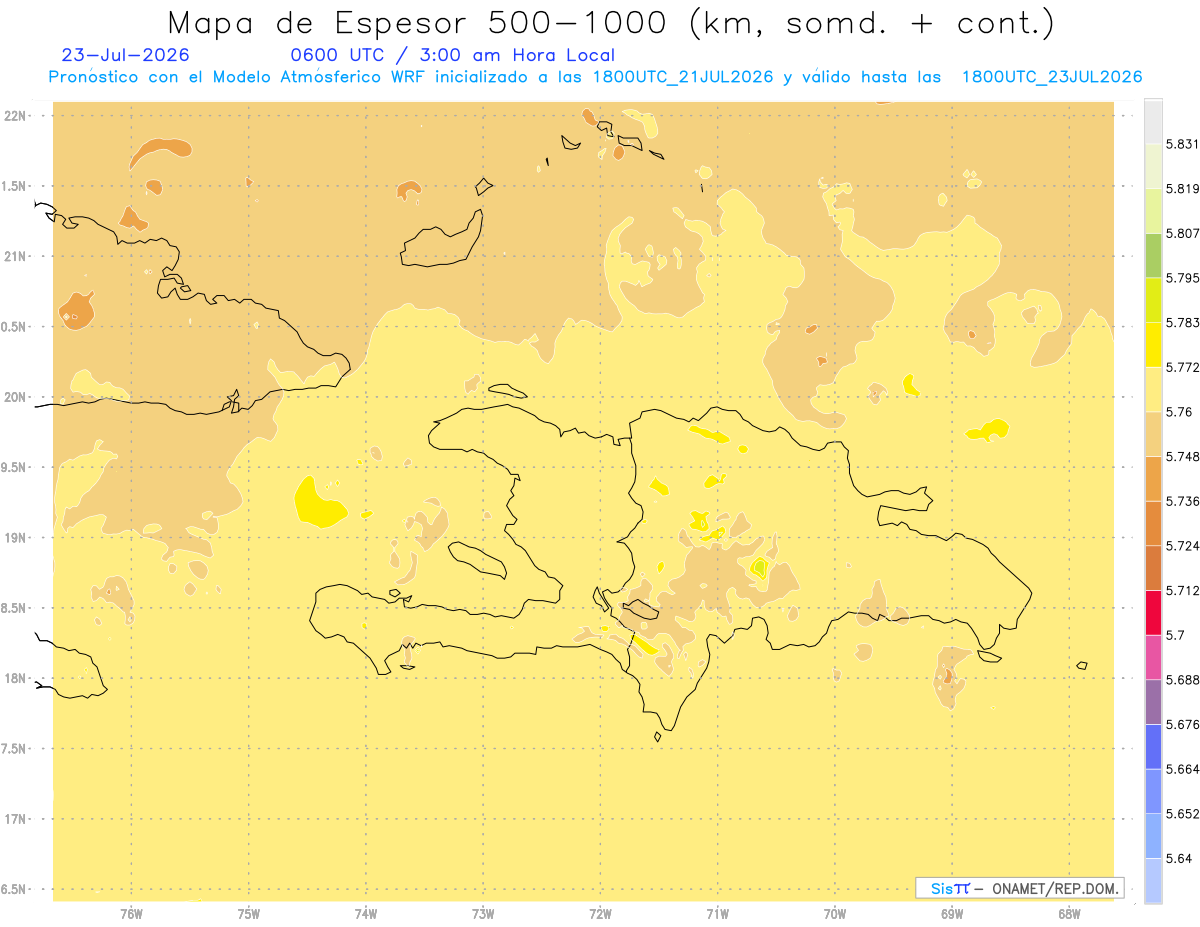Click the 68W longitude label
Screen dimensions: 1200x927
[x=1069, y=914]
